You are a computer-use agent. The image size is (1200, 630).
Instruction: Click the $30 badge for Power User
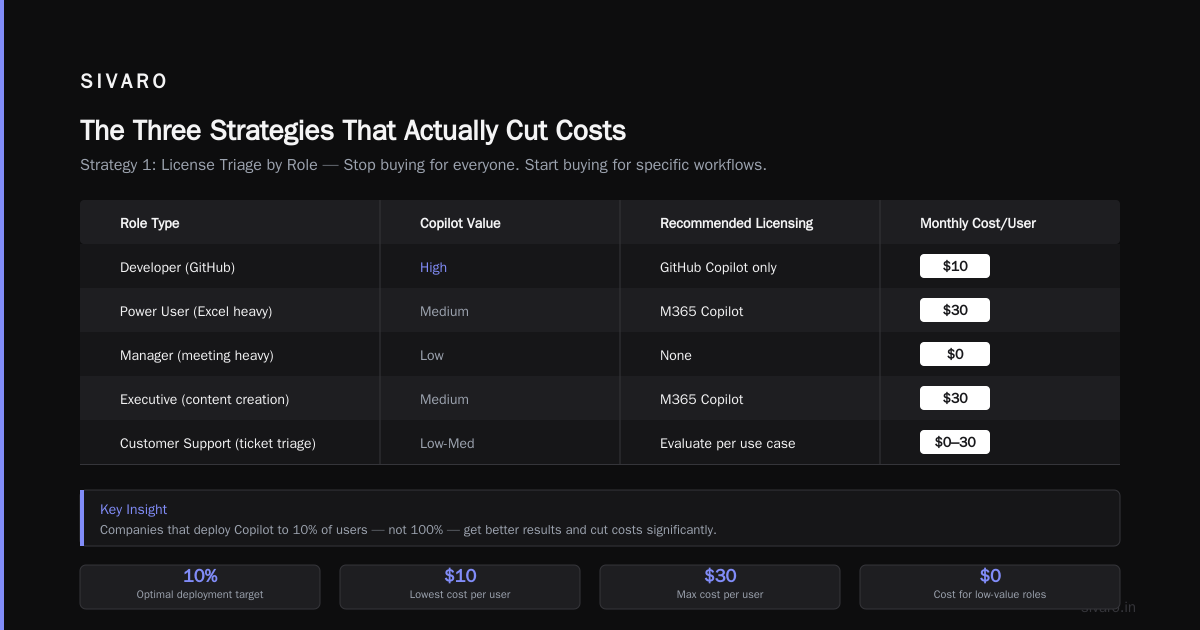coord(955,310)
